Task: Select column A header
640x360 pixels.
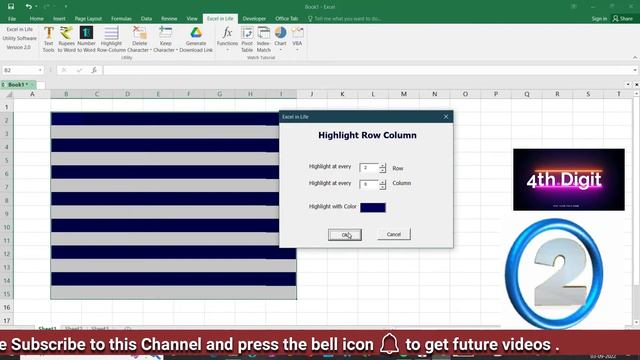Action: click(x=32, y=94)
